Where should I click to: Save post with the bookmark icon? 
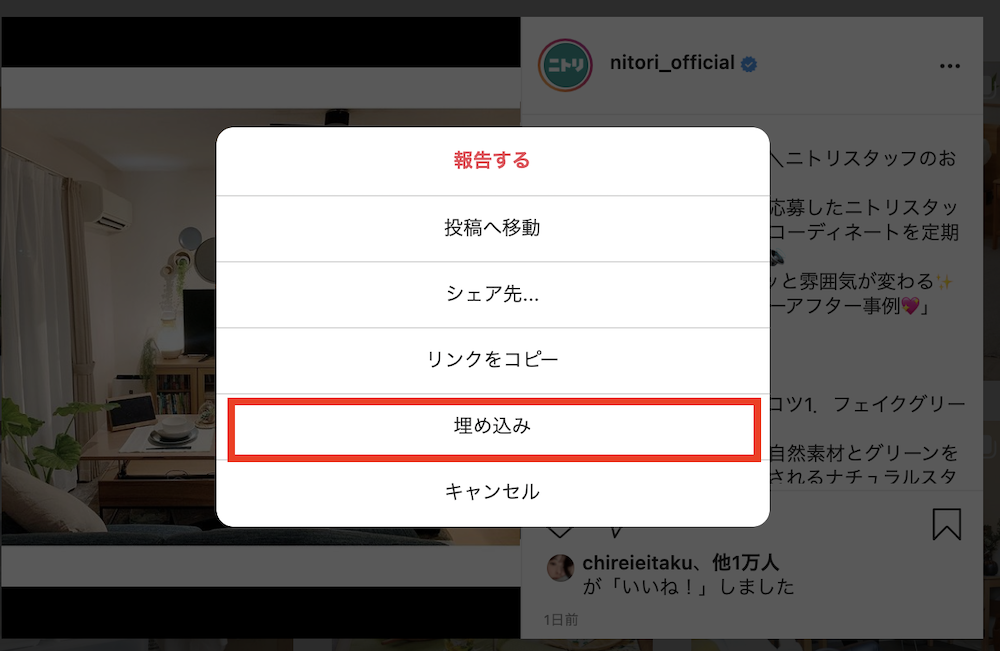pos(946,523)
